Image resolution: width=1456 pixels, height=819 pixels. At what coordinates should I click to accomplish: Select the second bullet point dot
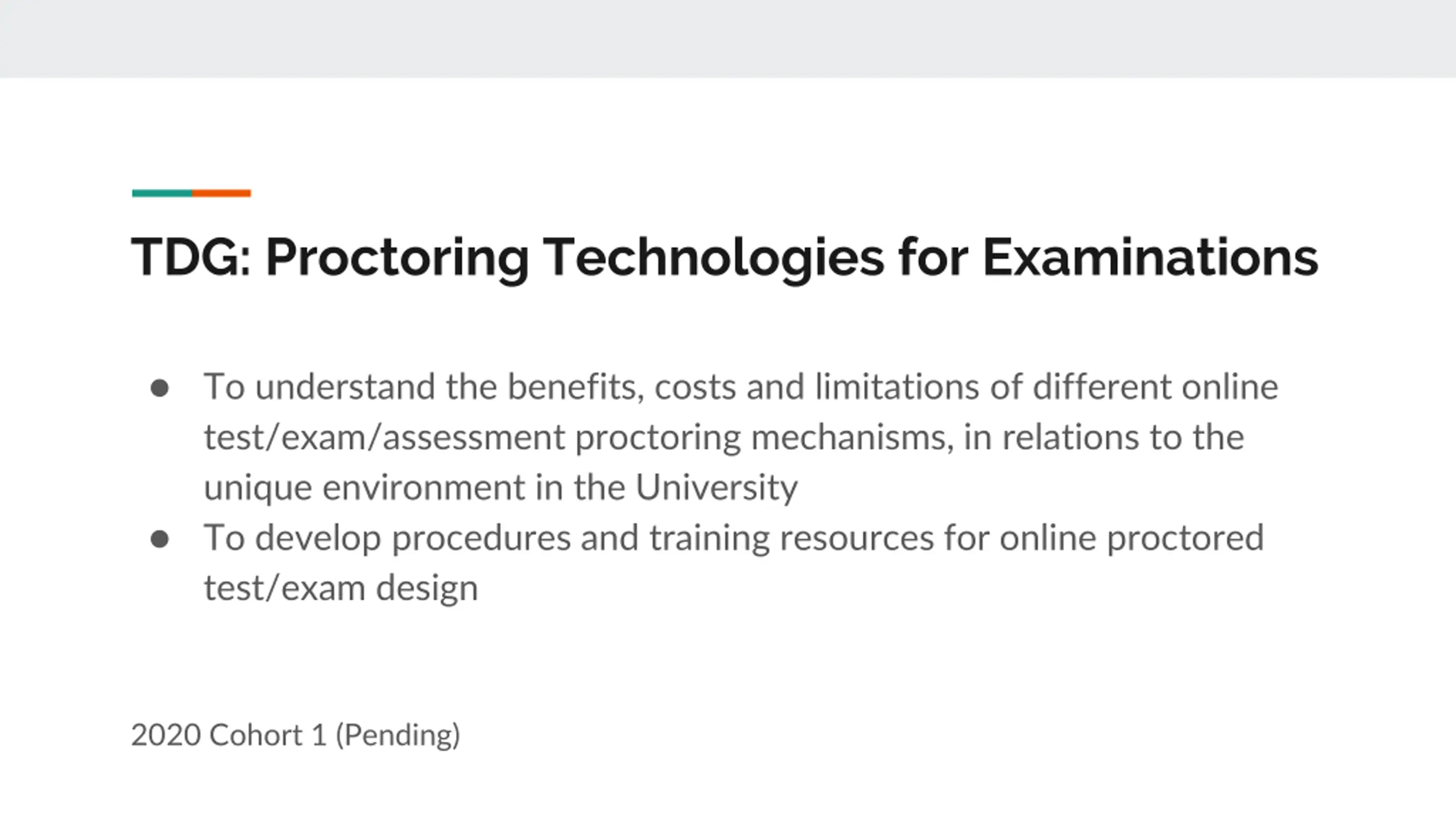[x=160, y=539]
